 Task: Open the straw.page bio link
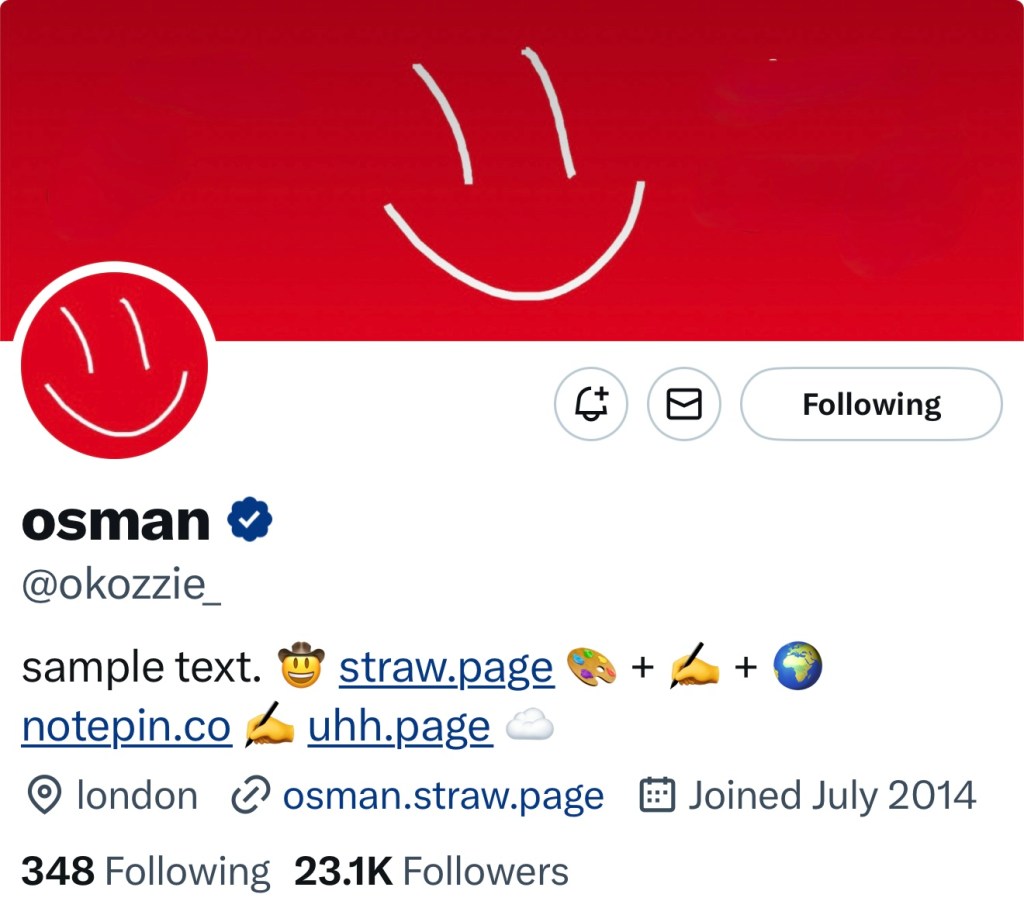446,667
